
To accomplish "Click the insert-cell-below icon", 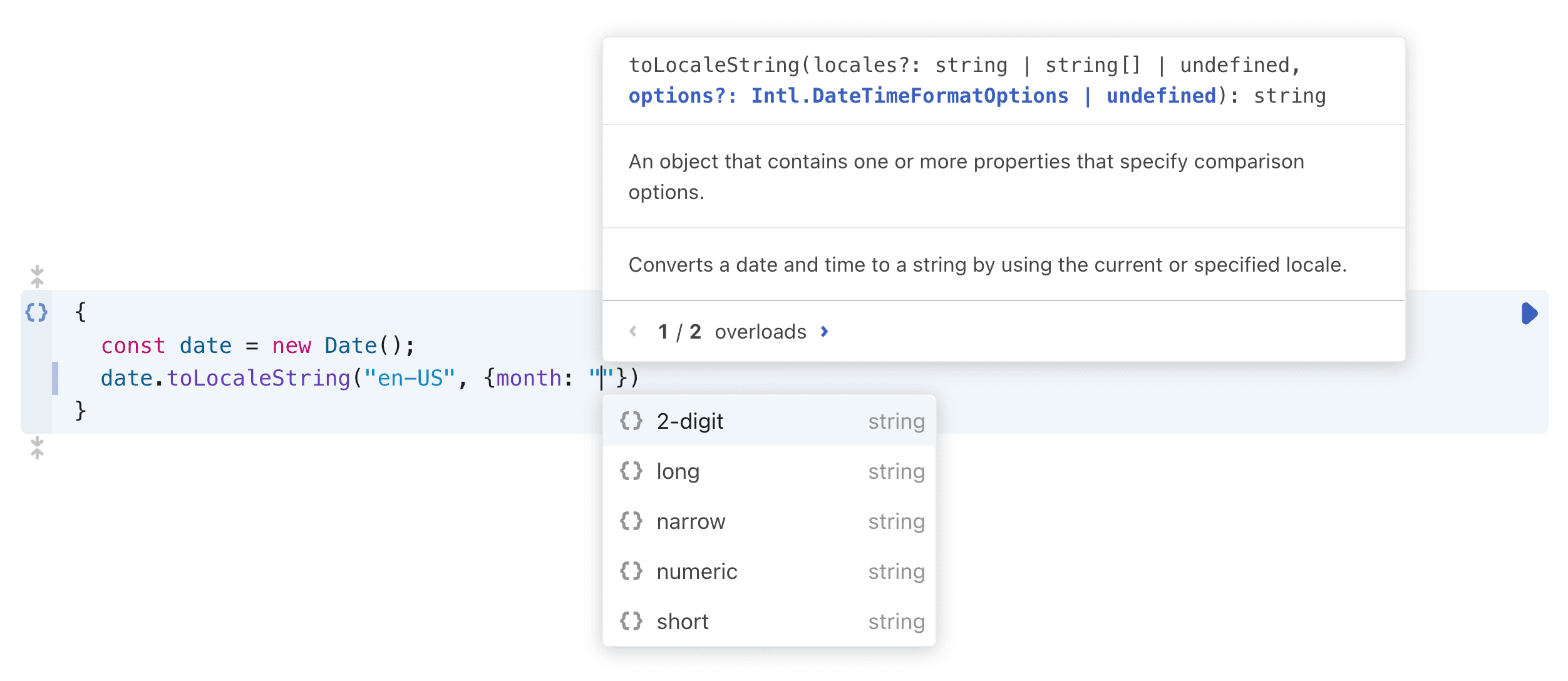I will 37,448.
